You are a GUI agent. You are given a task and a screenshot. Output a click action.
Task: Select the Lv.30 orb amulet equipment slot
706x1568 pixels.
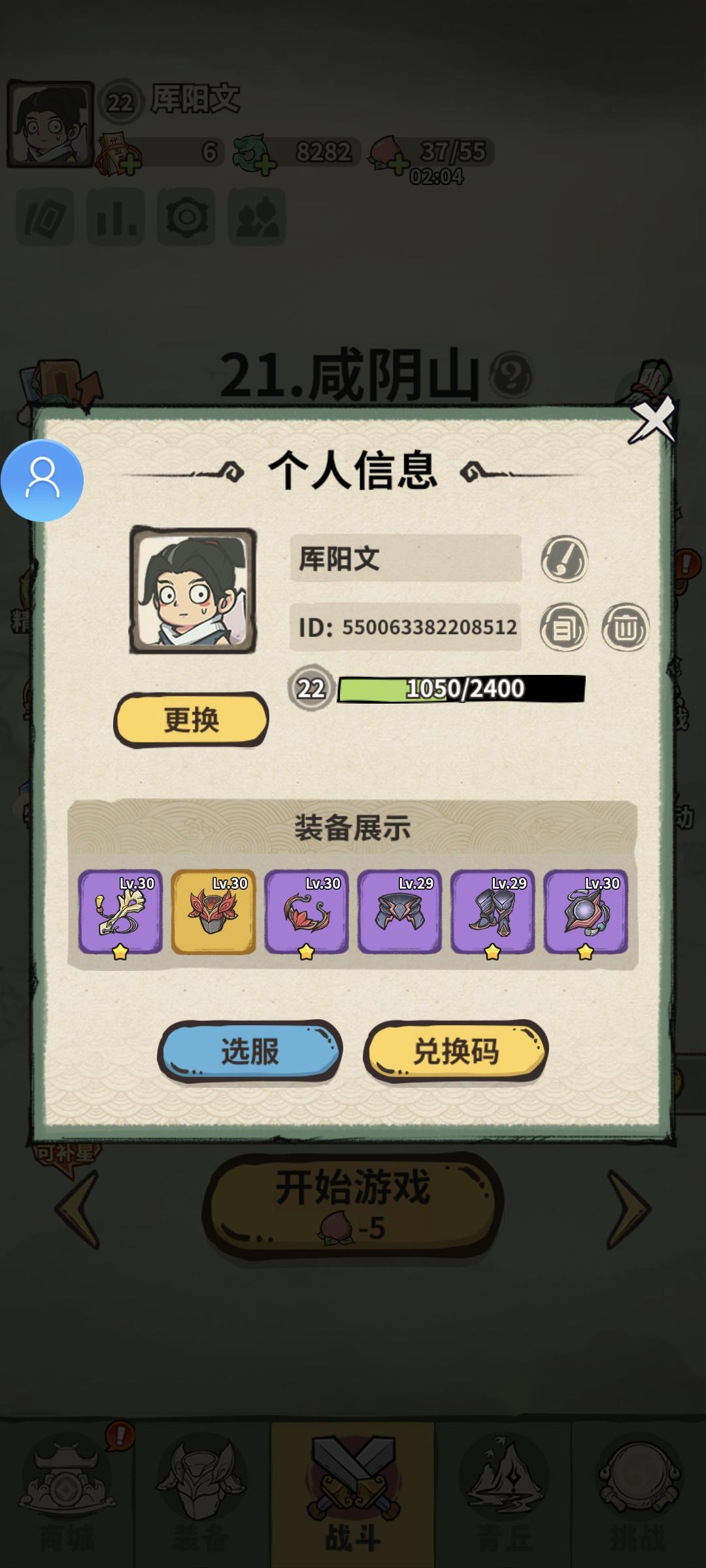tap(586, 913)
